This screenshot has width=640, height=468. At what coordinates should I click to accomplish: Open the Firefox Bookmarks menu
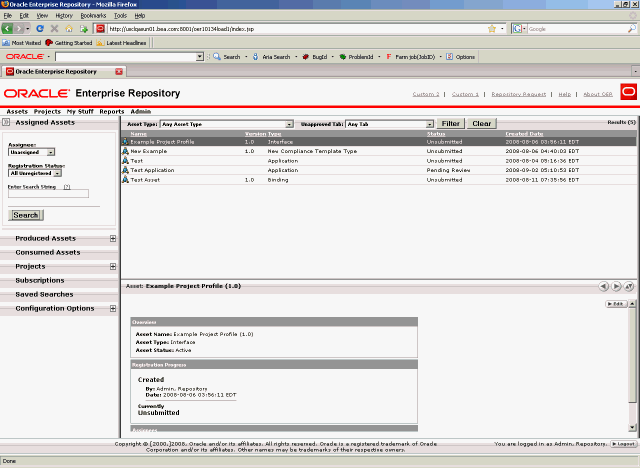click(x=93, y=16)
